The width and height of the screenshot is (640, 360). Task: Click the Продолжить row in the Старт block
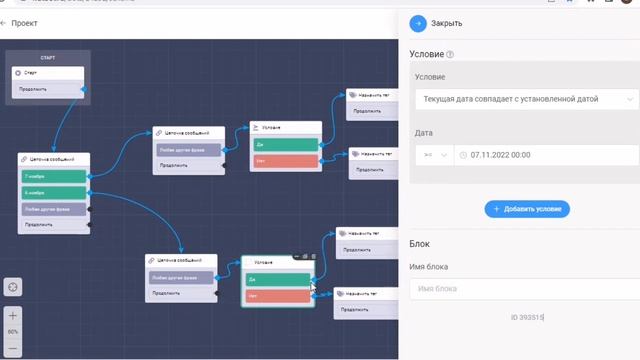tap(48, 89)
